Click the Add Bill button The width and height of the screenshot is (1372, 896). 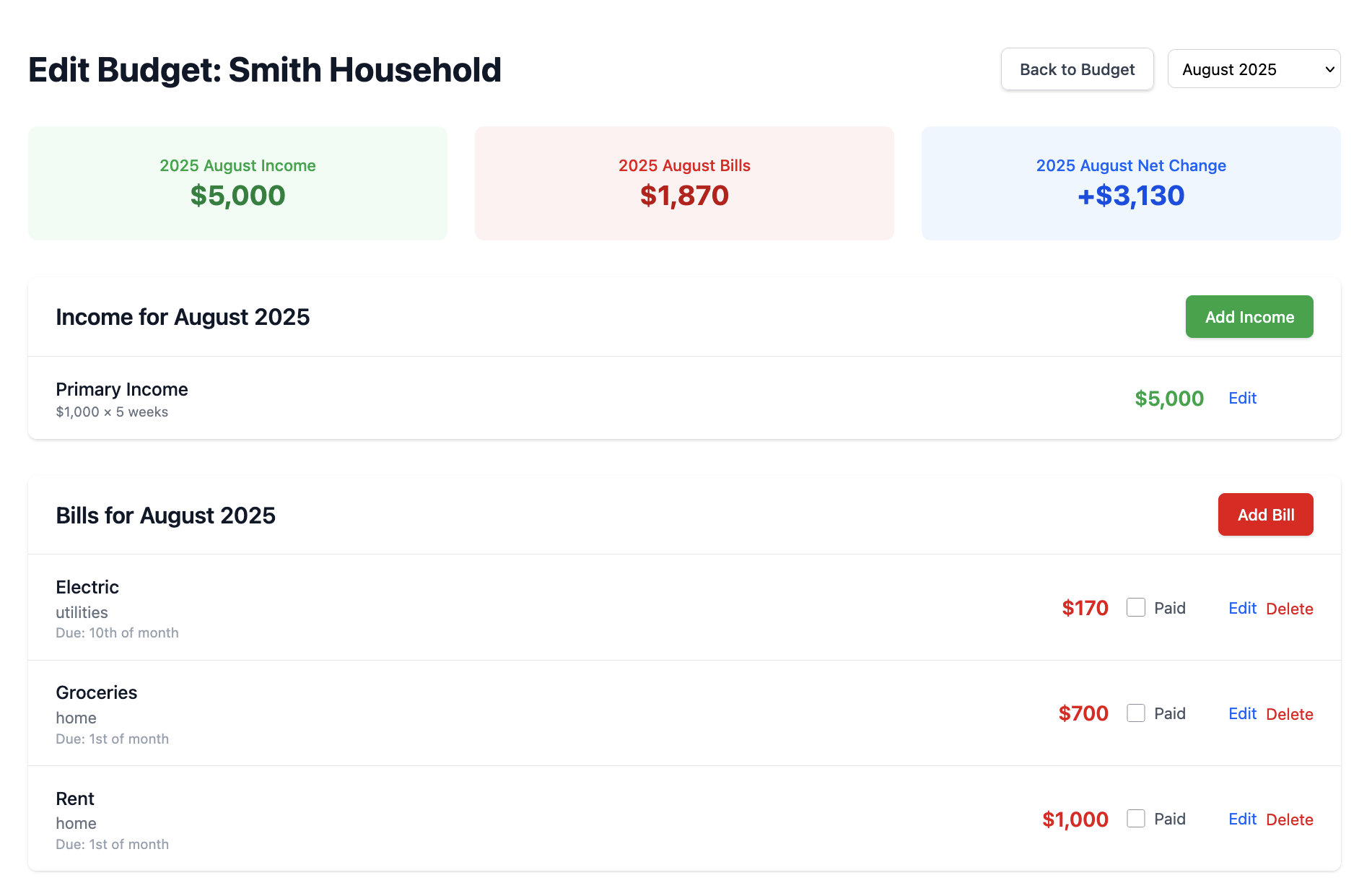[1264, 514]
